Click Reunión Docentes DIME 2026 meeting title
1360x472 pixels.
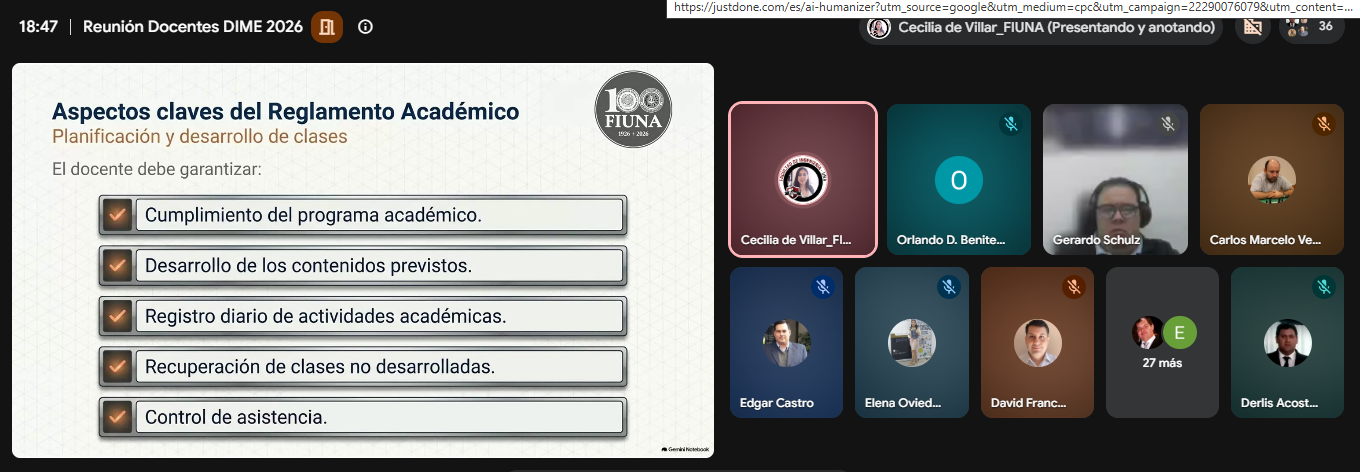[x=193, y=27]
